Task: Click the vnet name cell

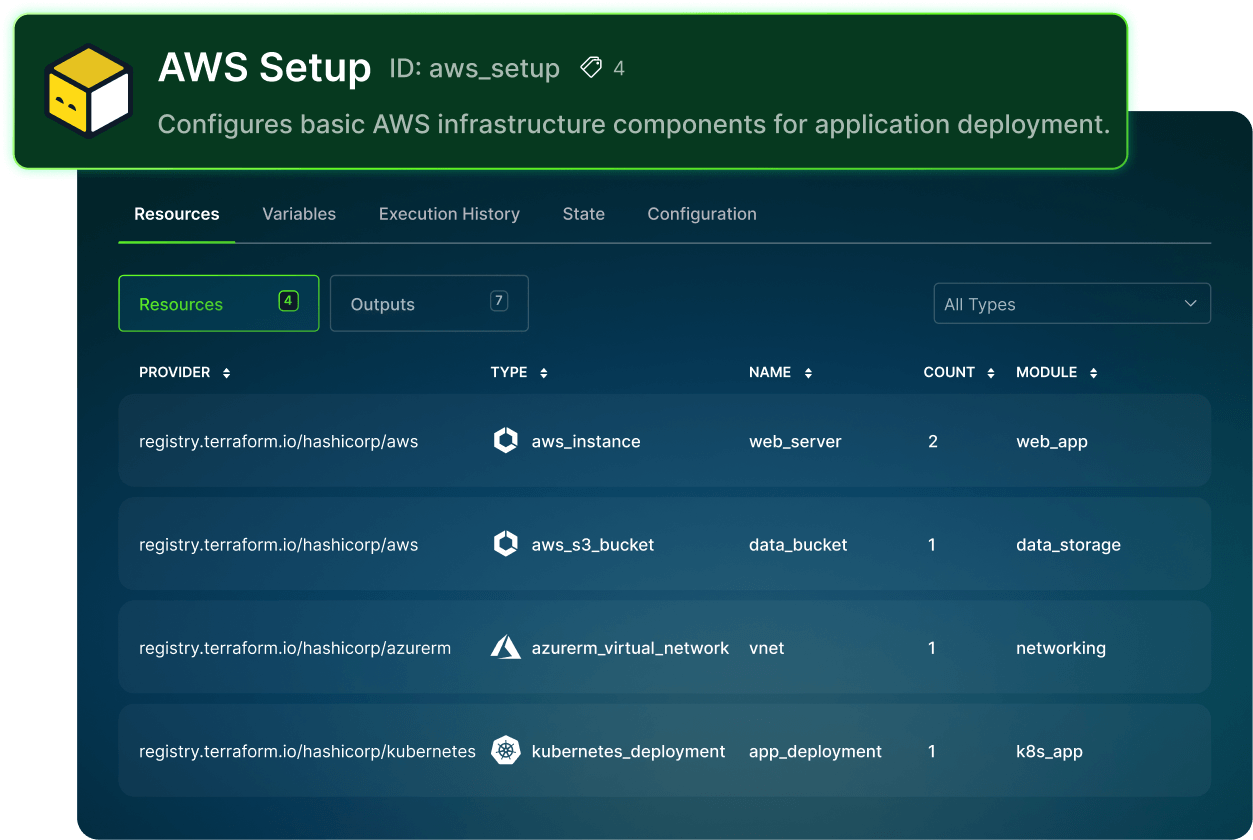Action: (767, 648)
